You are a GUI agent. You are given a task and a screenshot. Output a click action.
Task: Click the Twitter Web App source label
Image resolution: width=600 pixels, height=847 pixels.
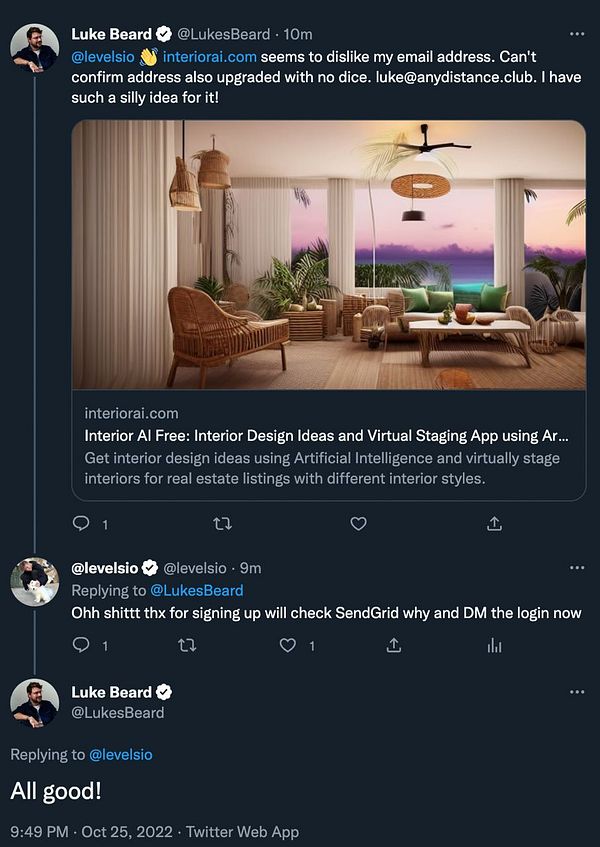click(242, 831)
